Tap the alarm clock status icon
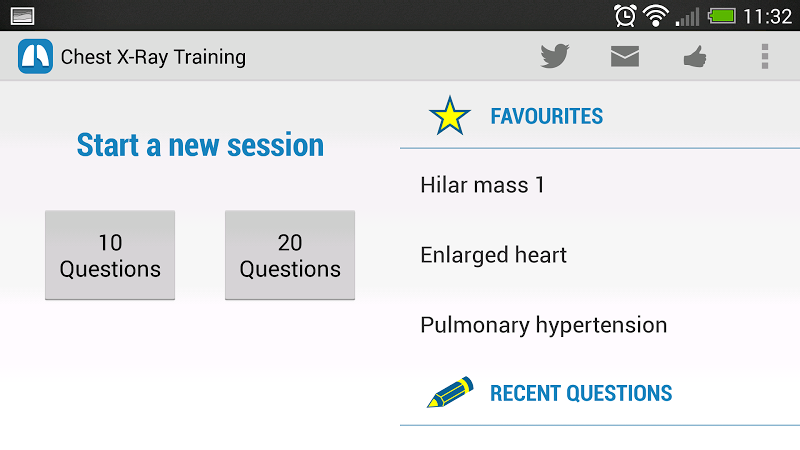 [625, 15]
